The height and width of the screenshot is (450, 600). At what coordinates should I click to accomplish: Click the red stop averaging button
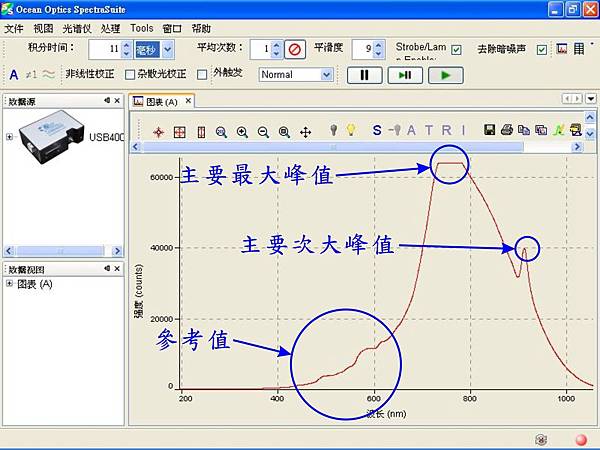point(295,49)
